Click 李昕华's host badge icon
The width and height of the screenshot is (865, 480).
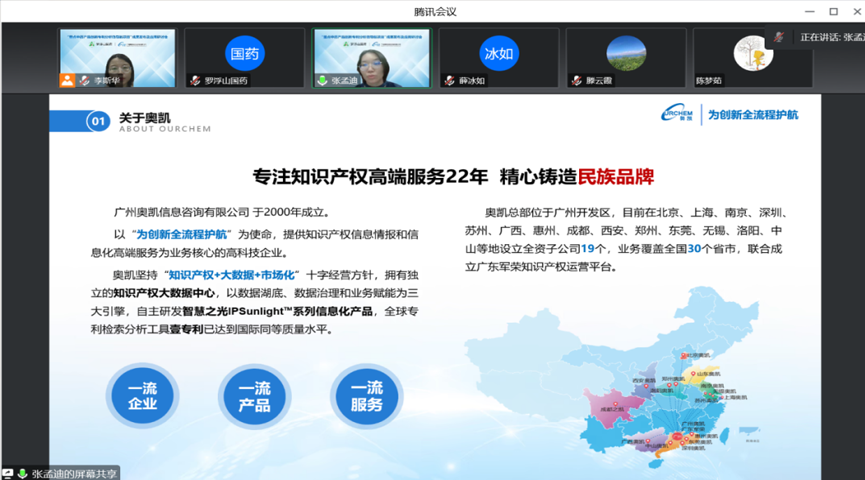coord(68,80)
